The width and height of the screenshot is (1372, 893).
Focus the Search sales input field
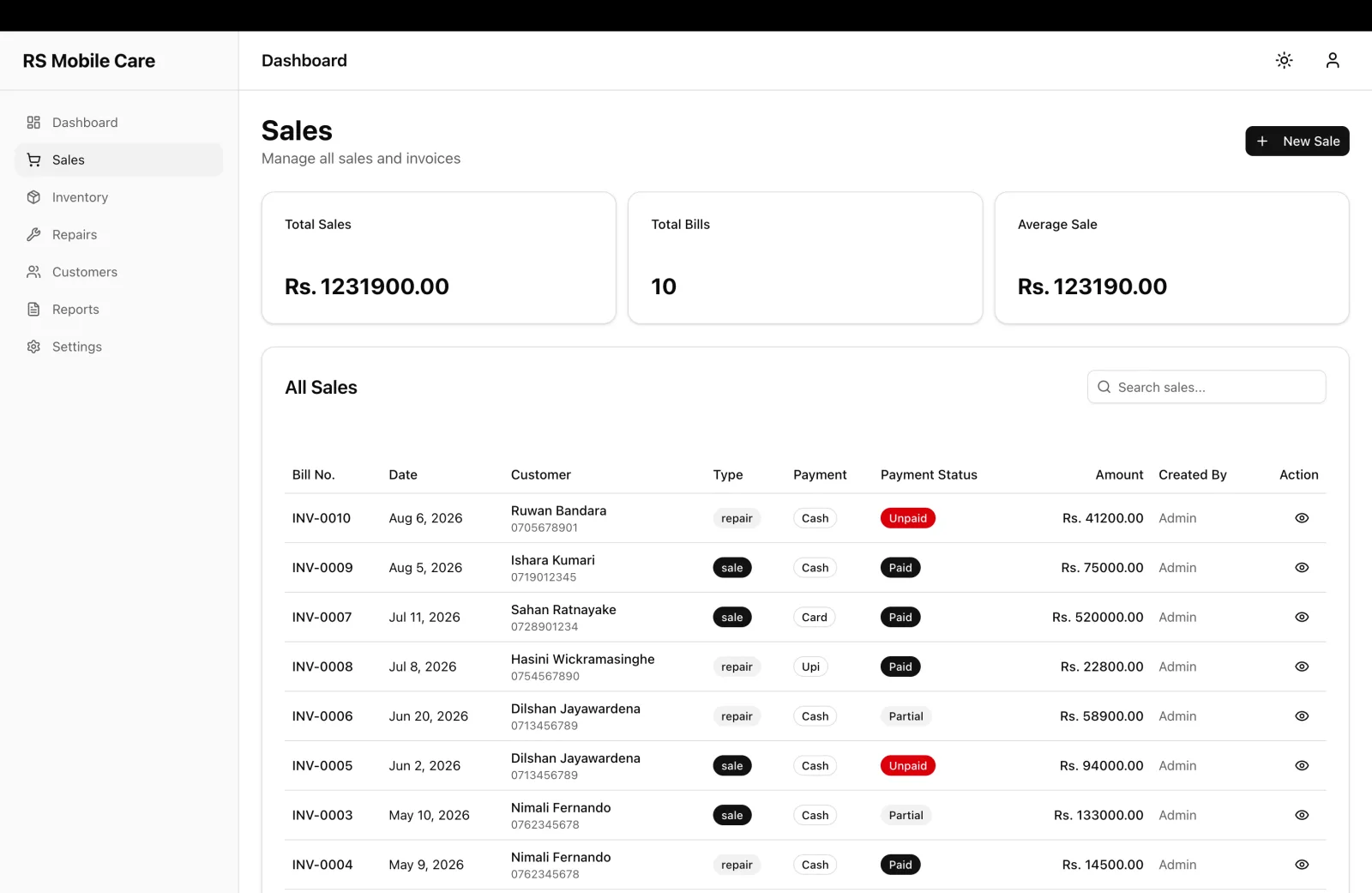pos(1207,387)
